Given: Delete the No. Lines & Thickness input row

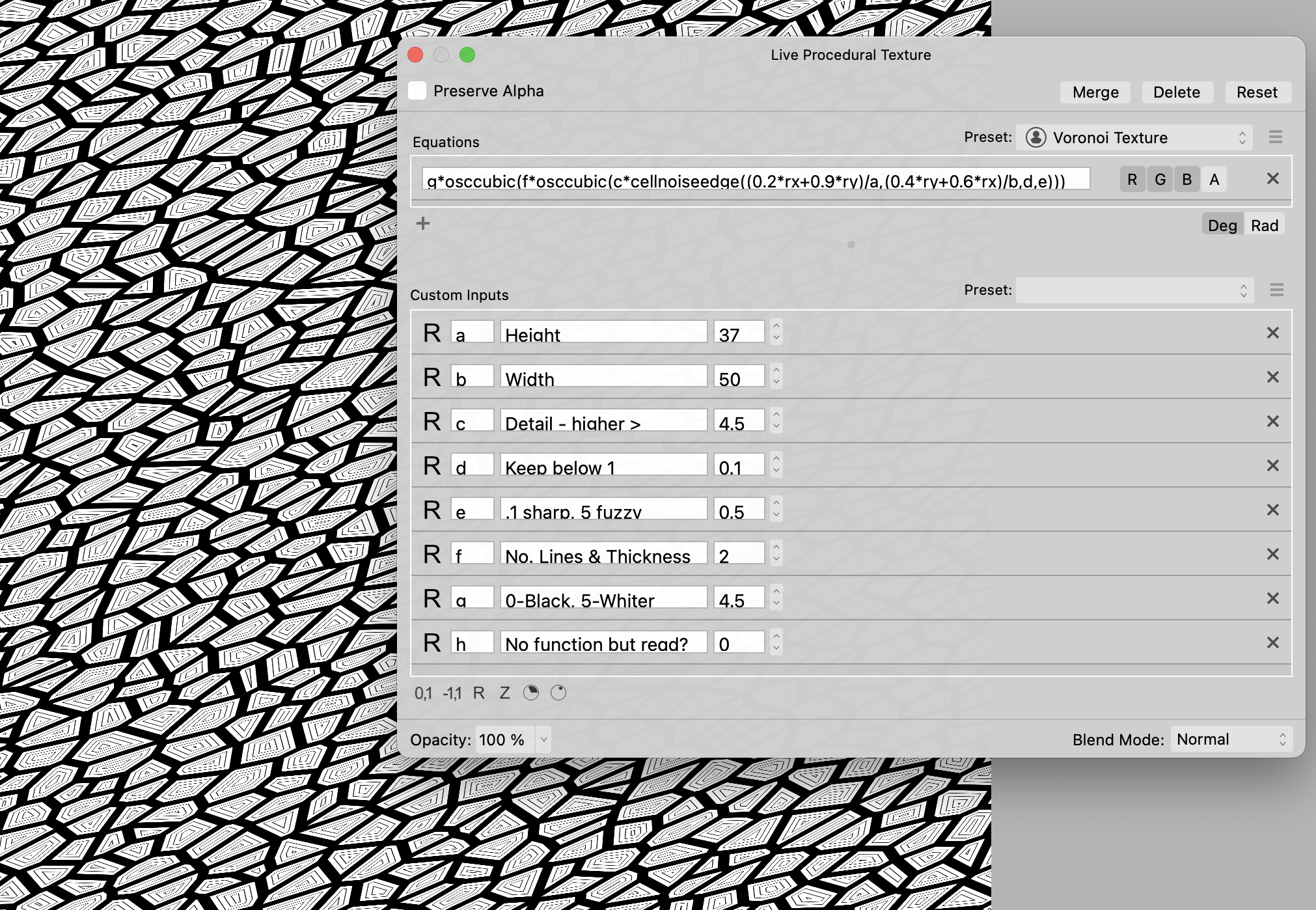Looking at the screenshot, I should coord(1273,554).
